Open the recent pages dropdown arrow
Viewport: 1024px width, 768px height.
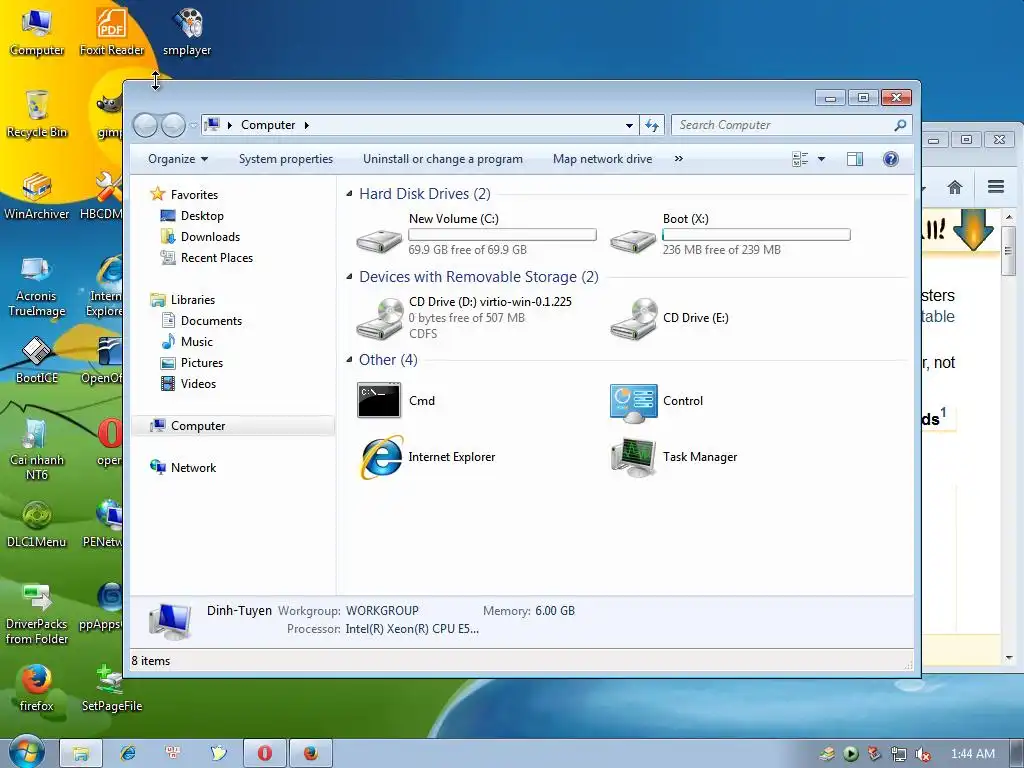tap(193, 125)
